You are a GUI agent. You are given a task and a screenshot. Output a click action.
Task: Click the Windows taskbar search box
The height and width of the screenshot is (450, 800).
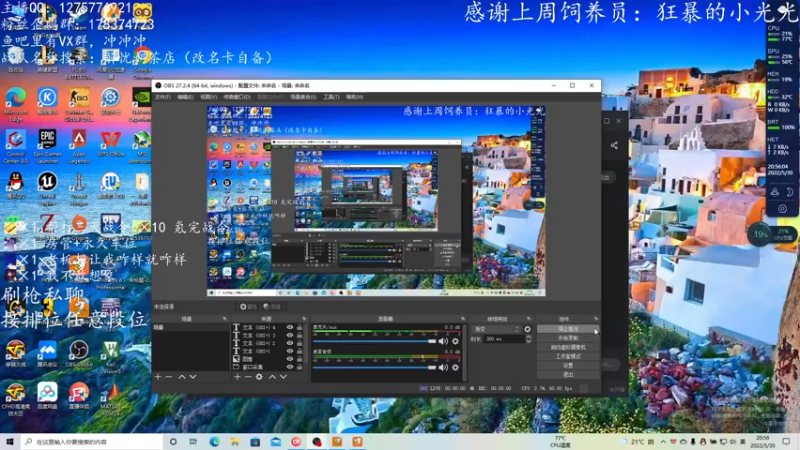point(92,441)
